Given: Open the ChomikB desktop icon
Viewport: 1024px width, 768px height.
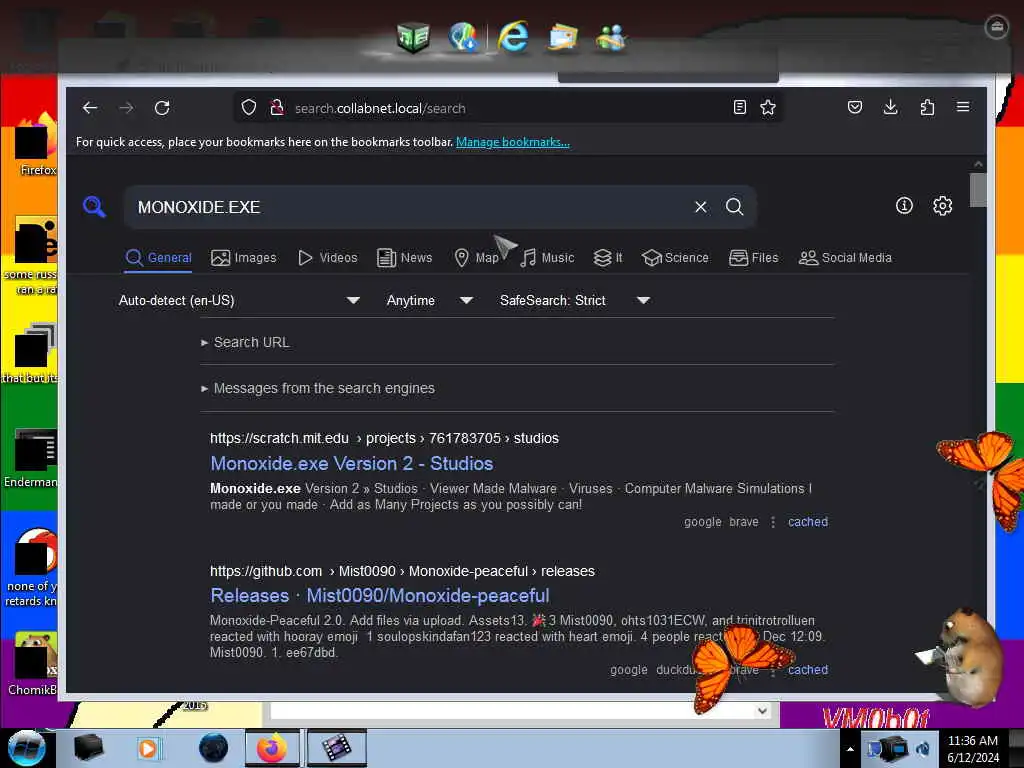Looking at the screenshot, I should (x=33, y=664).
